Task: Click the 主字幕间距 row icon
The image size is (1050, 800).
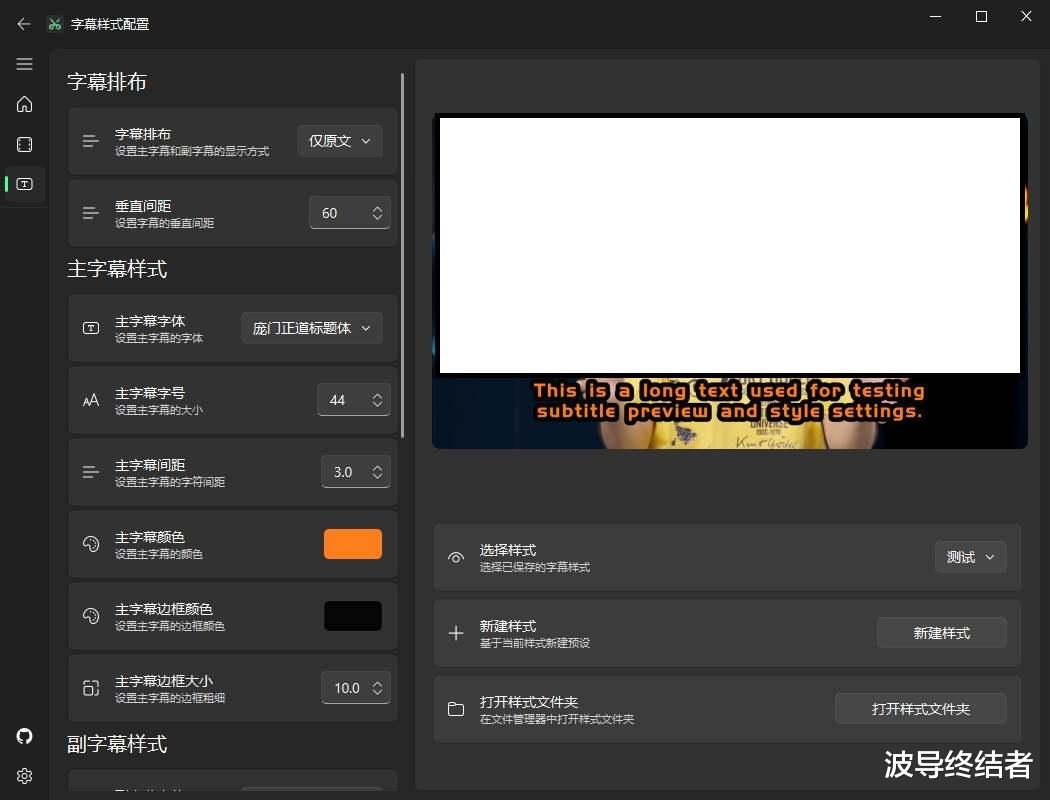Action: point(90,472)
